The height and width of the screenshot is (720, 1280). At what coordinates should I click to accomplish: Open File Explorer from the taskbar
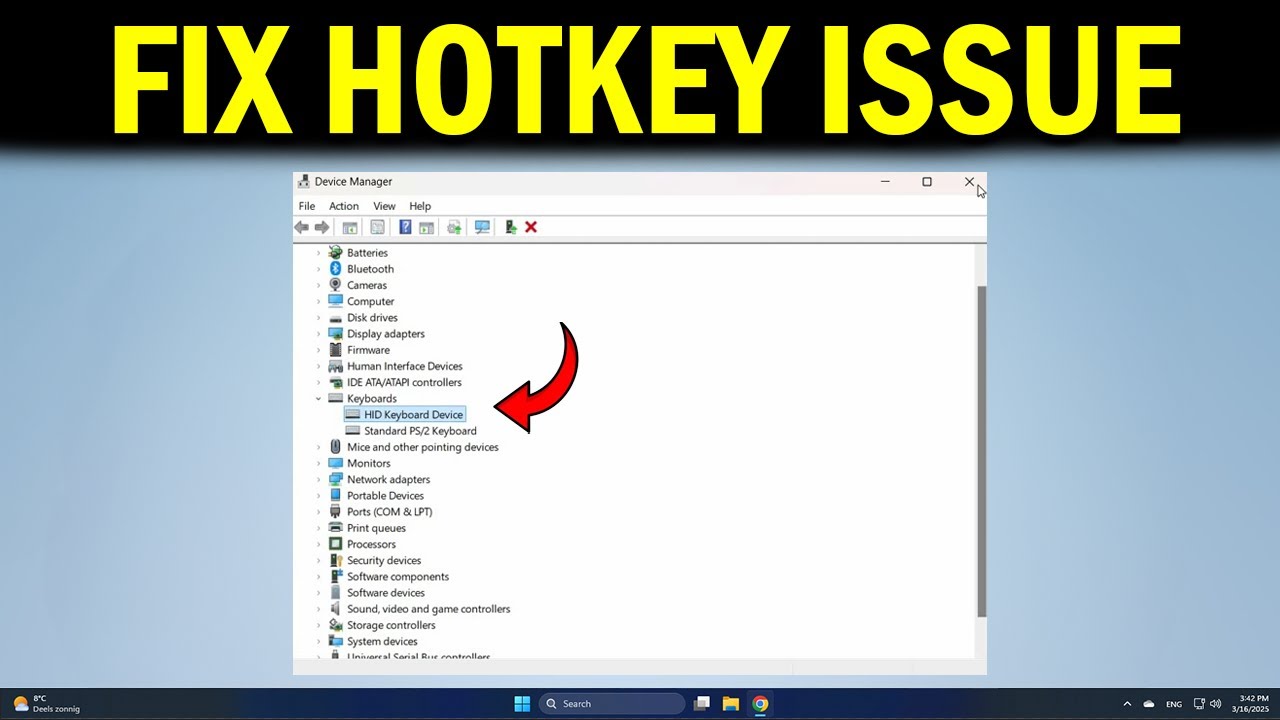point(731,704)
